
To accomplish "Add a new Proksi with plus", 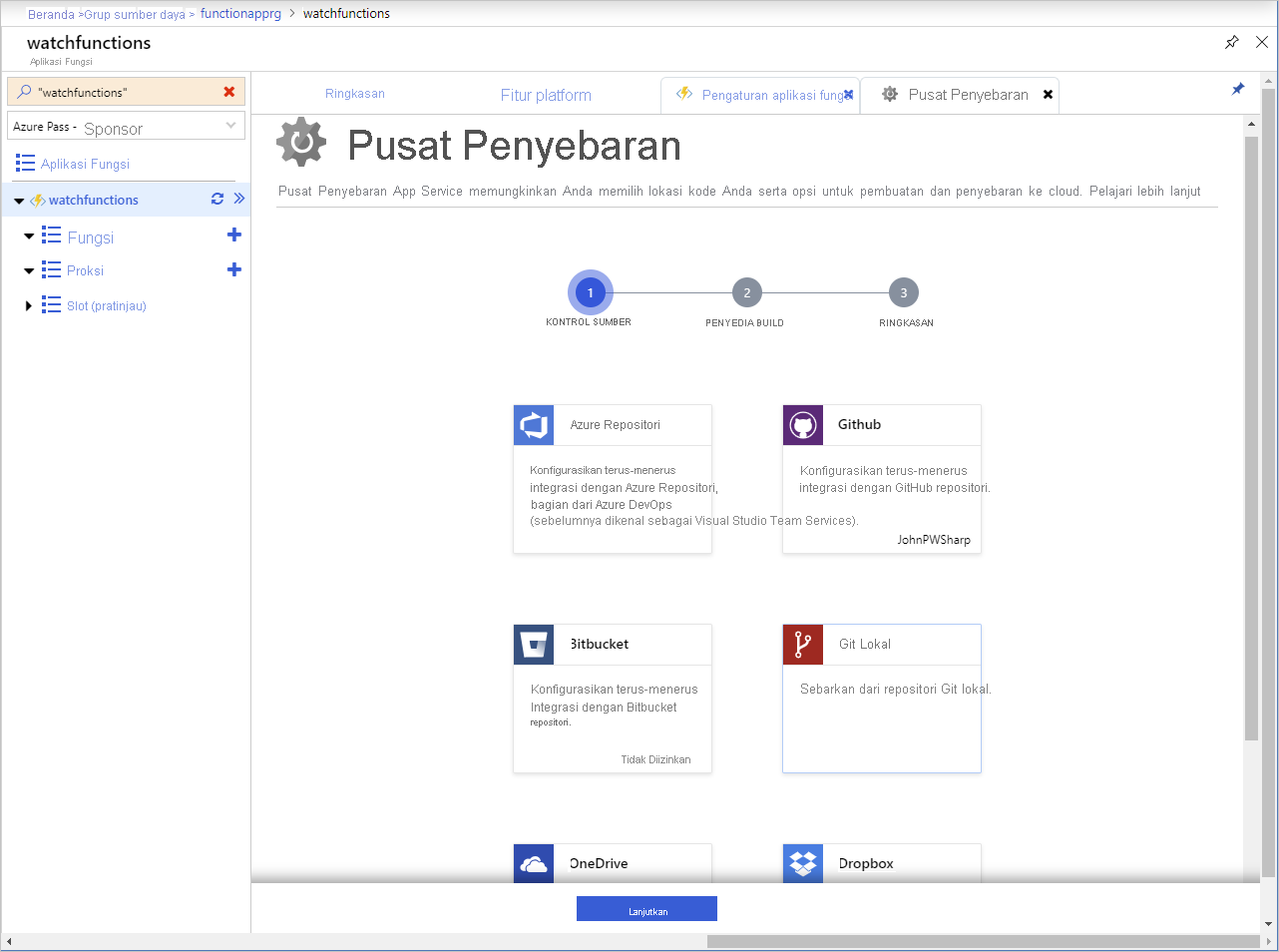I will (234, 269).
